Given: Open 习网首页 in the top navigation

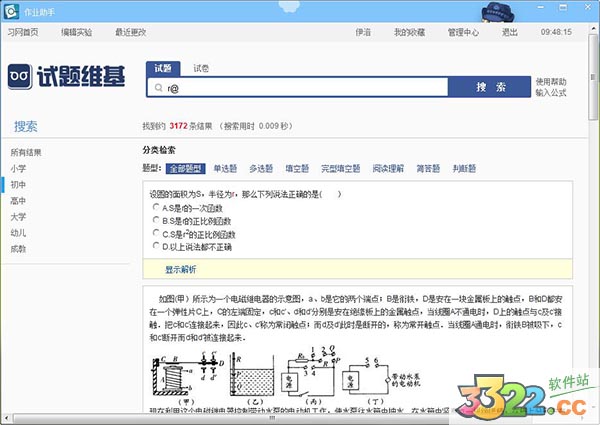Looking at the screenshot, I should point(23,32).
